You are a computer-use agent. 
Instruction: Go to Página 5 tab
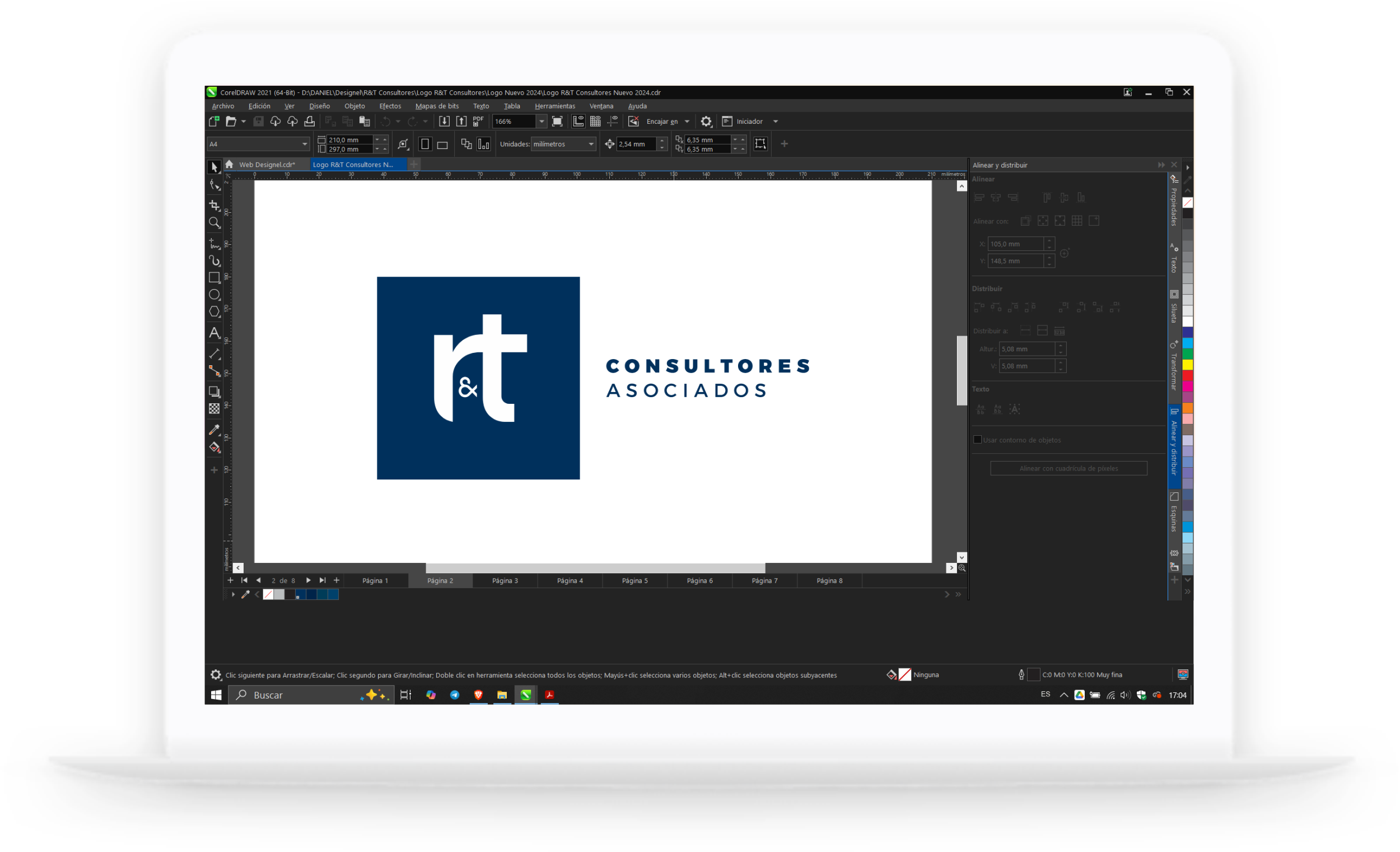634,580
